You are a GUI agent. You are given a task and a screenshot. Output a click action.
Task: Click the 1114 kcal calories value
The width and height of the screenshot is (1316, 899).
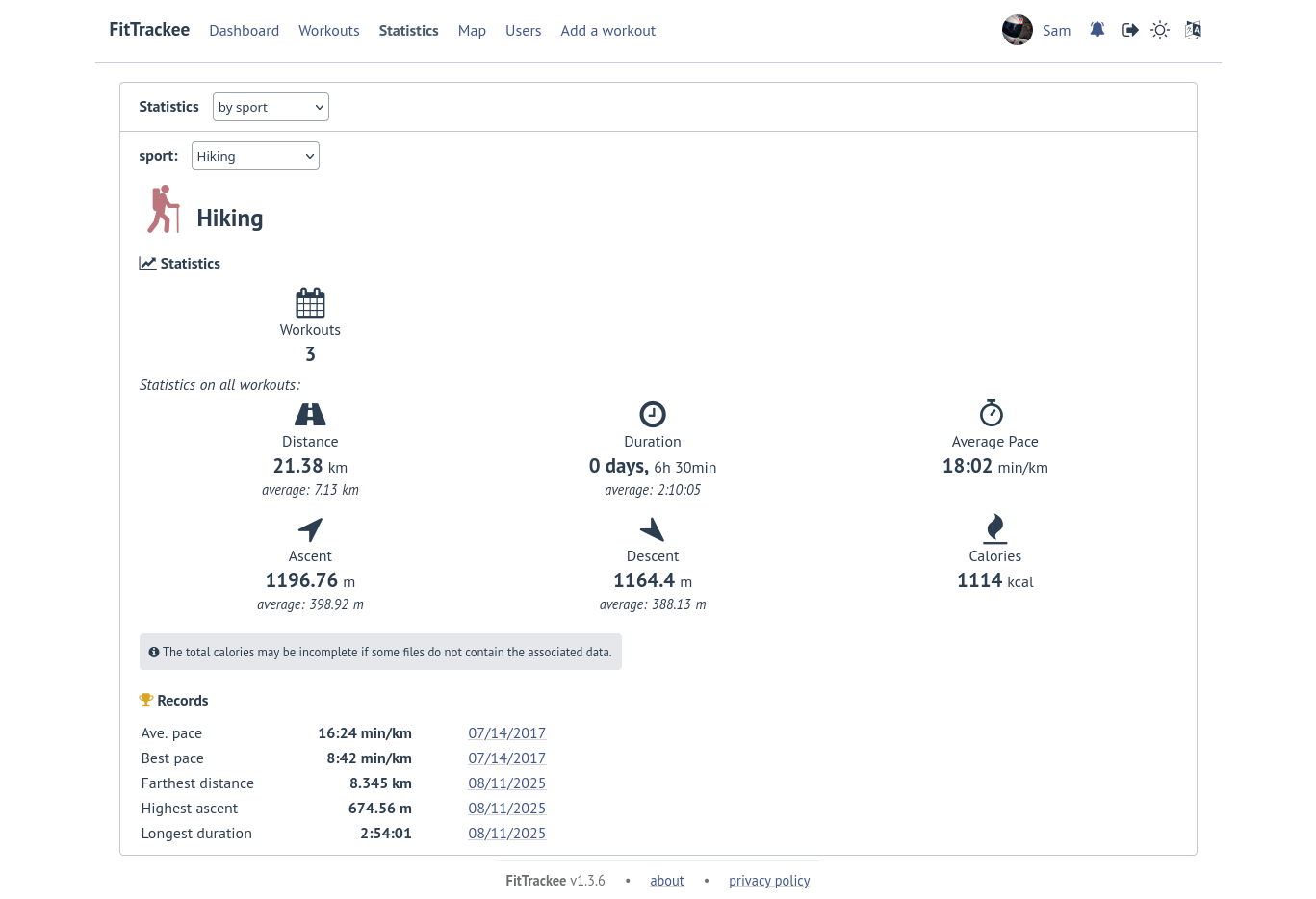(995, 580)
